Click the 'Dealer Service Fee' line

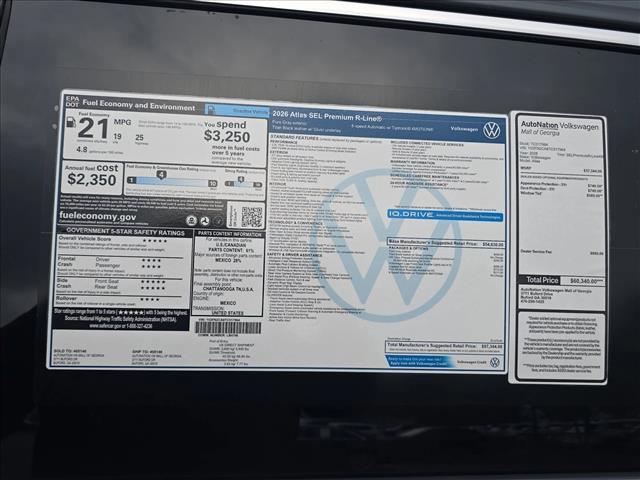click(x=562, y=252)
